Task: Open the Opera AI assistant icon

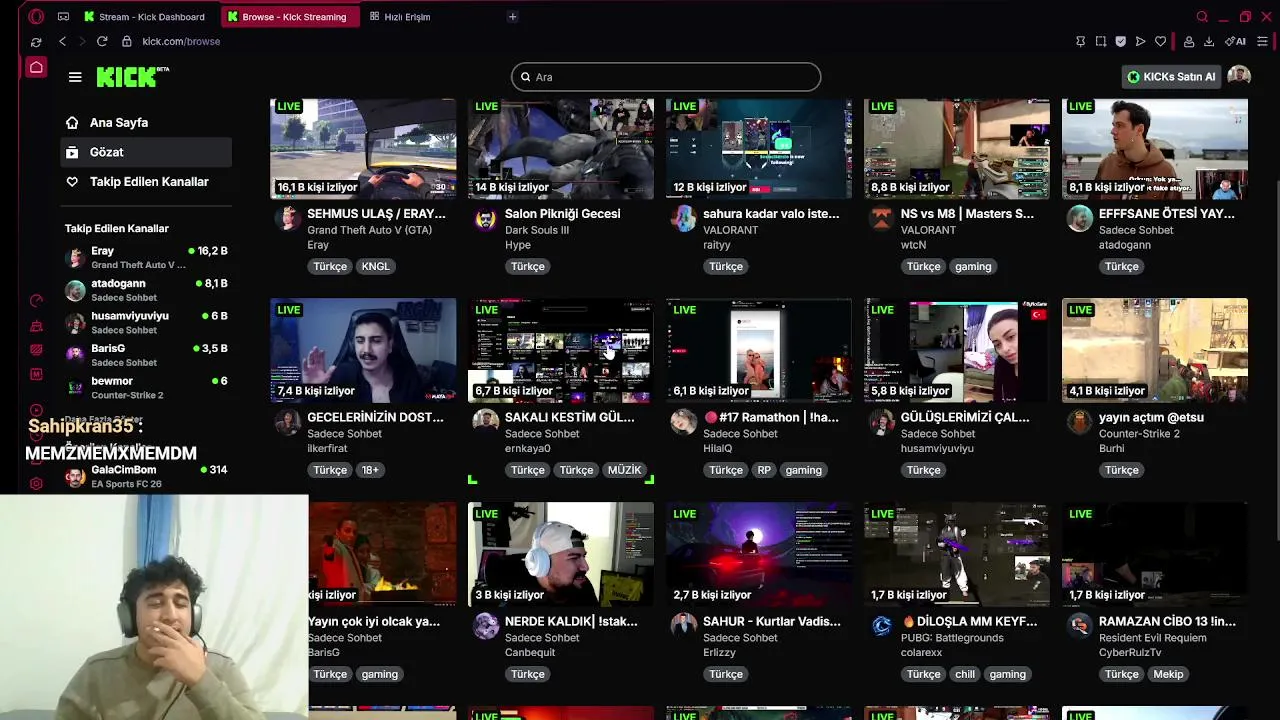Action: pyautogui.click(x=1236, y=41)
